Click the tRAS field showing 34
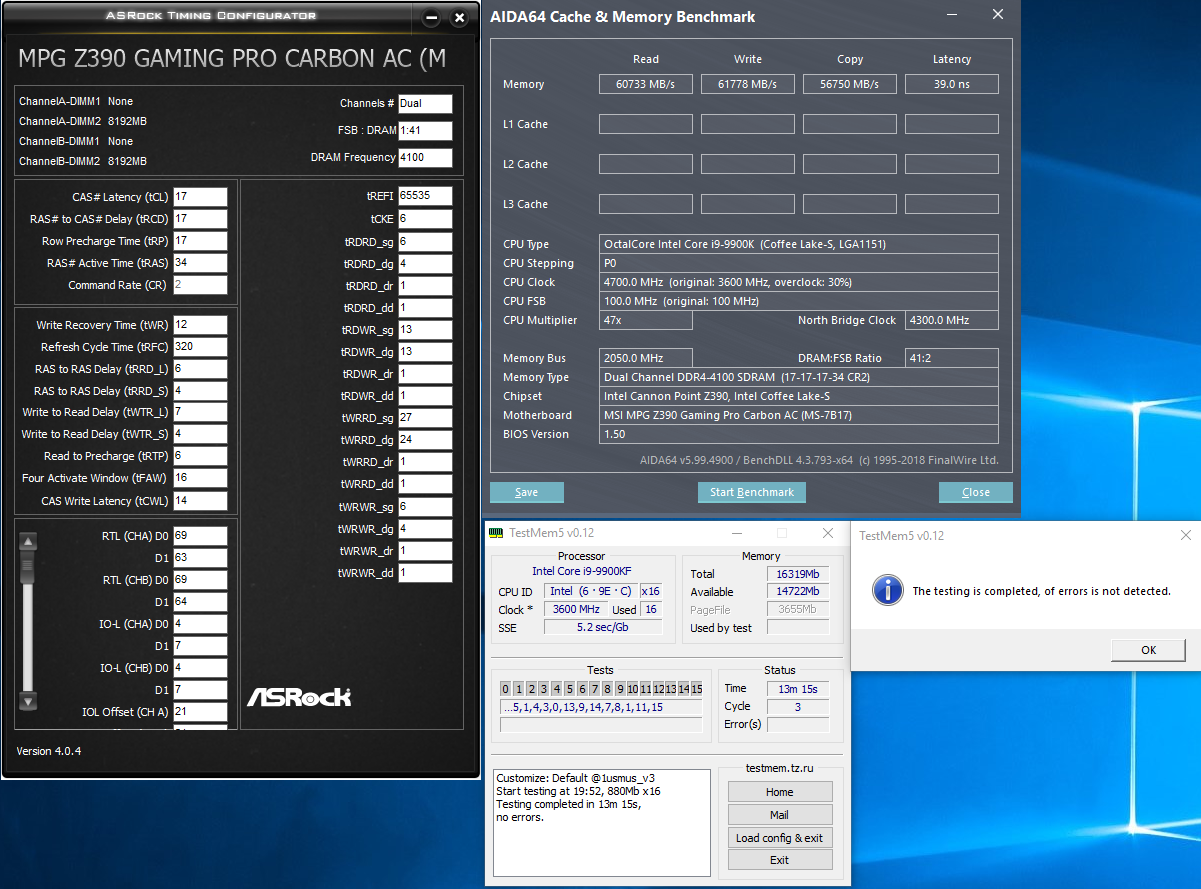 (200, 263)
